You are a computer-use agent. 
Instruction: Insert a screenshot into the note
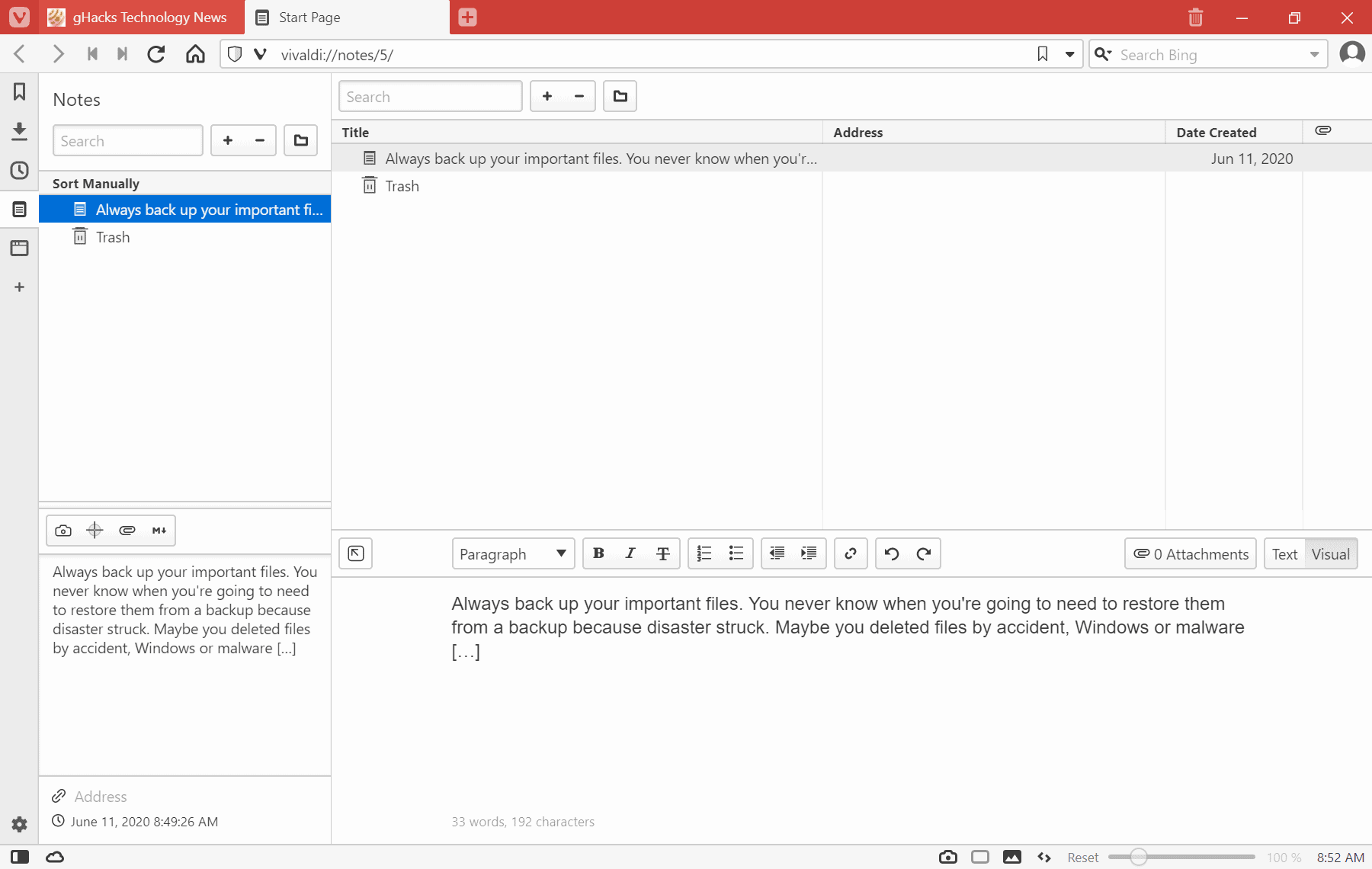(x=63, y=530)
